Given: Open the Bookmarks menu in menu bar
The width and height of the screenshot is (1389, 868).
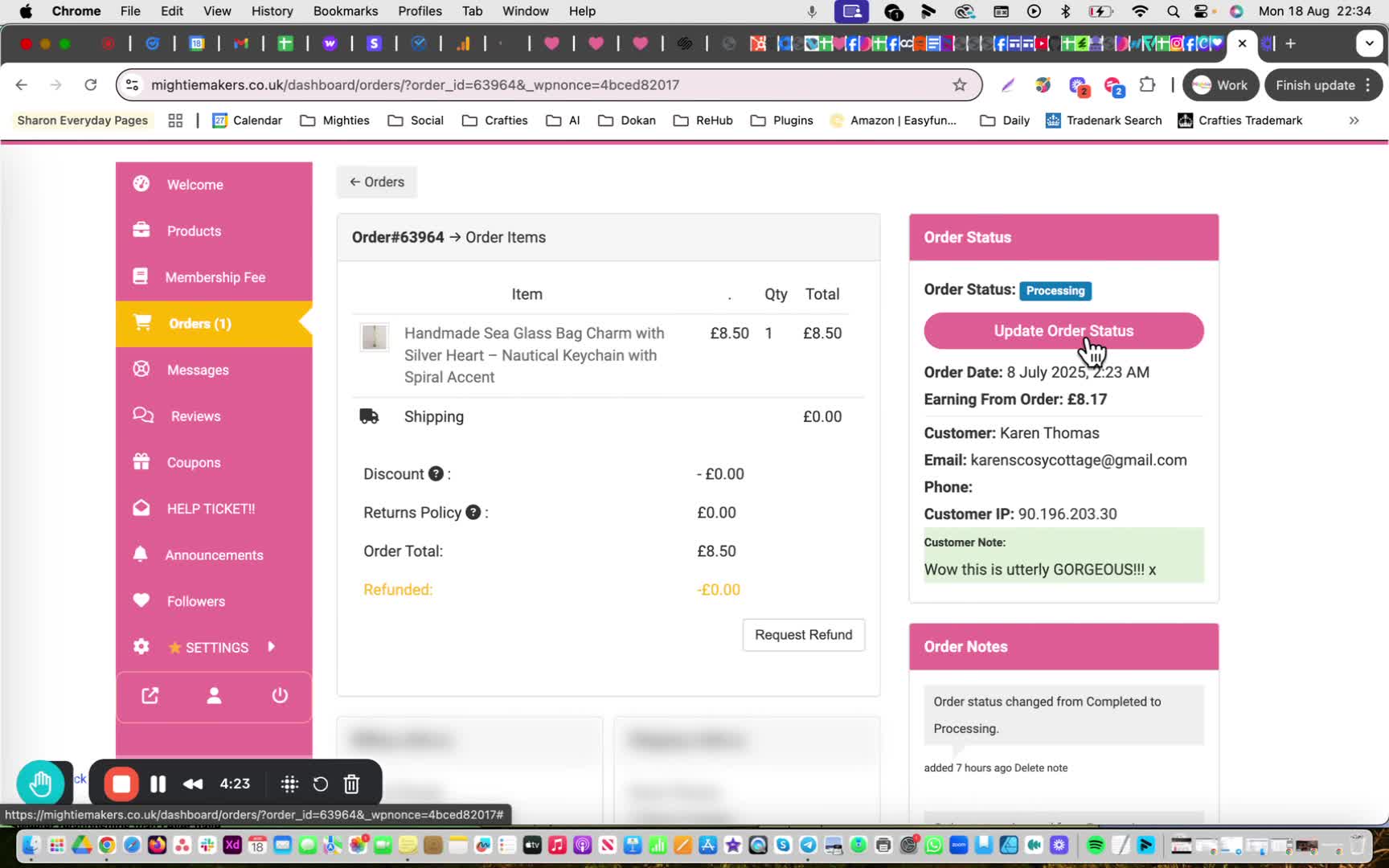Looking at the screenshot, I should [346, 11].
